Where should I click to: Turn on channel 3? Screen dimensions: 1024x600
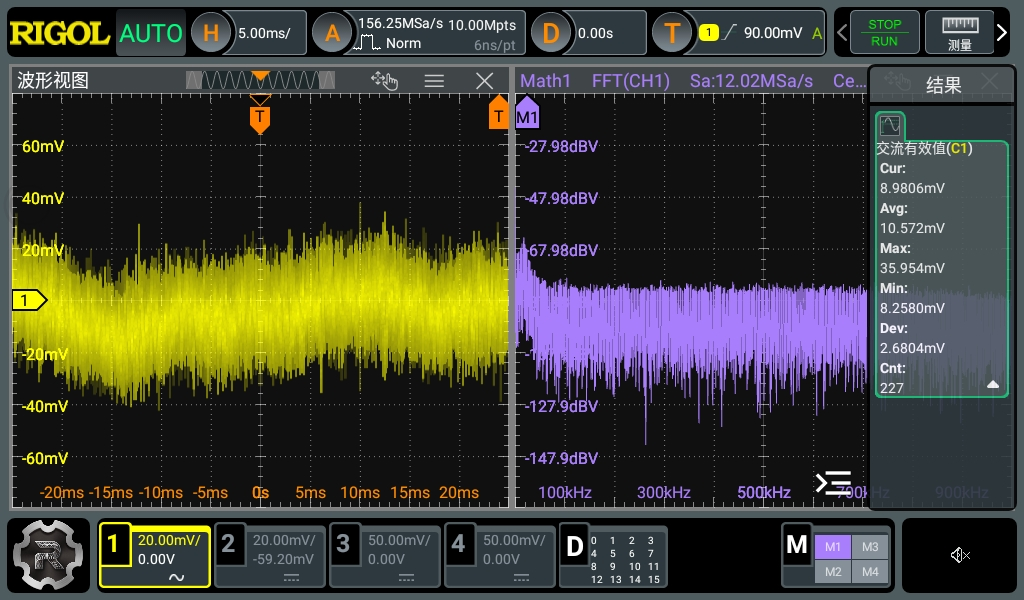click(385, 556)
